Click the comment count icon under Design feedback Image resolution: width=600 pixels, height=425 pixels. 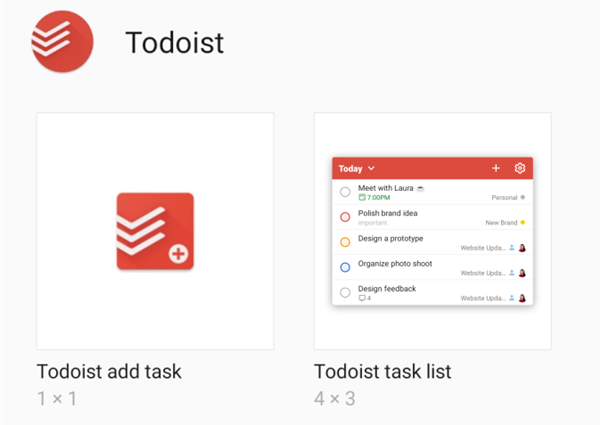pos(364,298)
